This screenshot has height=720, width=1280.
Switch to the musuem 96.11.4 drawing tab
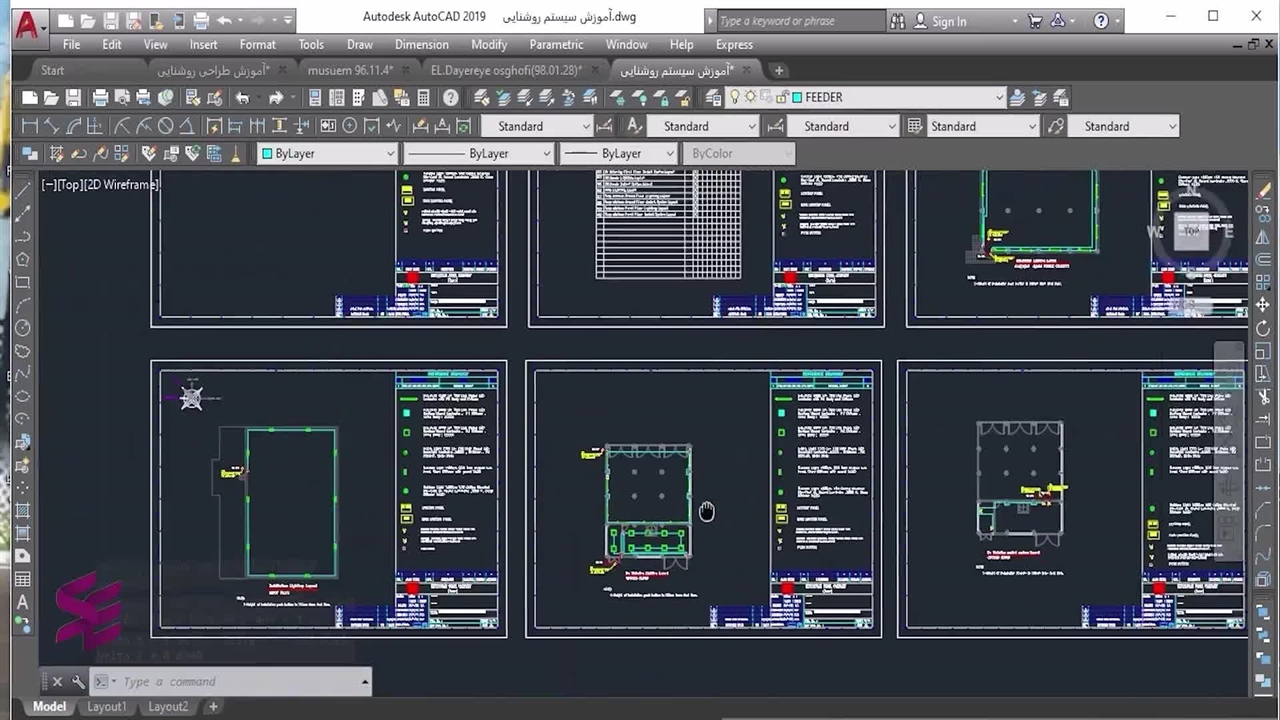tap(350, 70)
